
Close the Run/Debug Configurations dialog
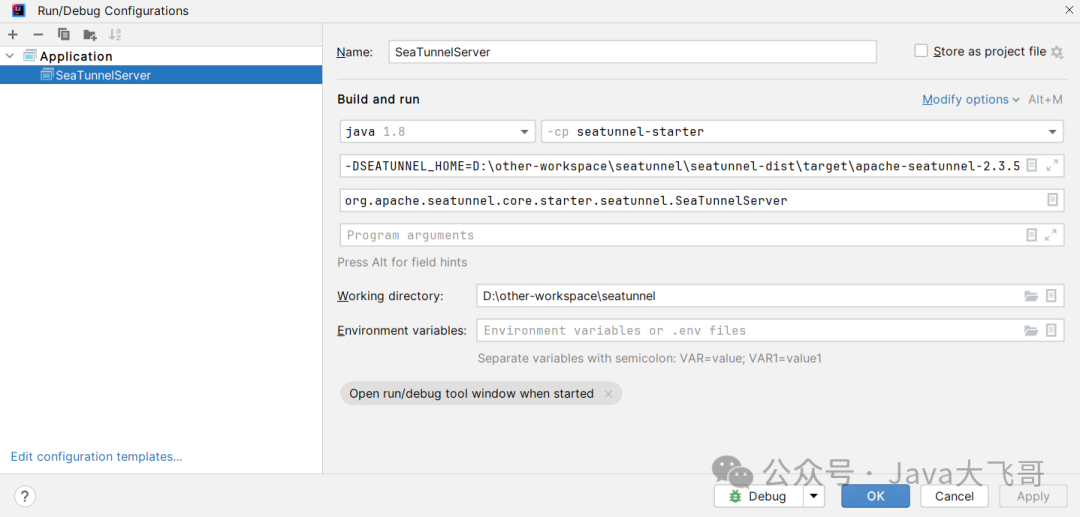coord(1069,10)
